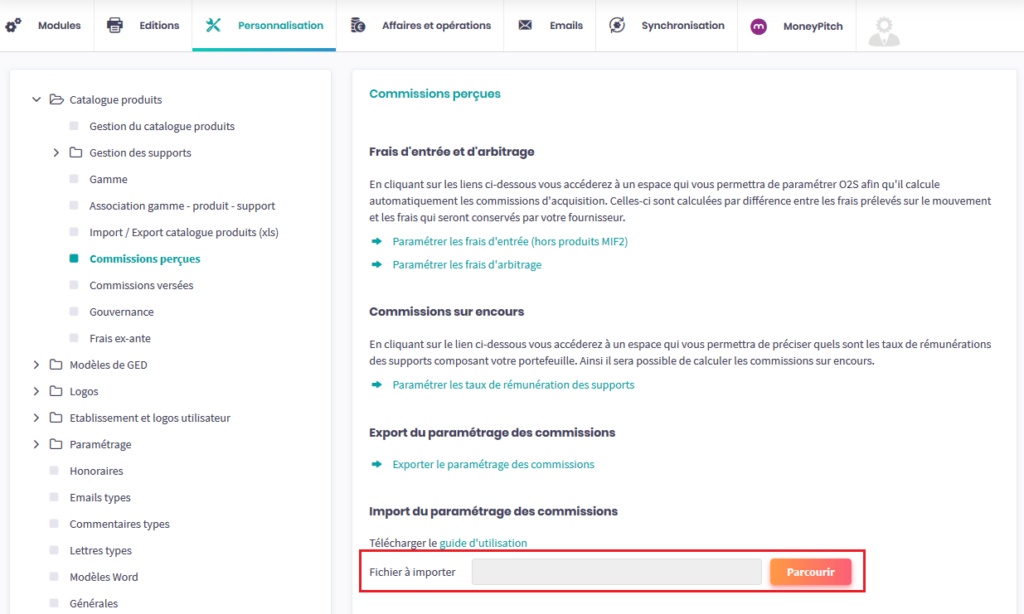The width and height of the screenshot is (1024, 614).
Task: Click the Editions printer icon
Action: (115, 25)
